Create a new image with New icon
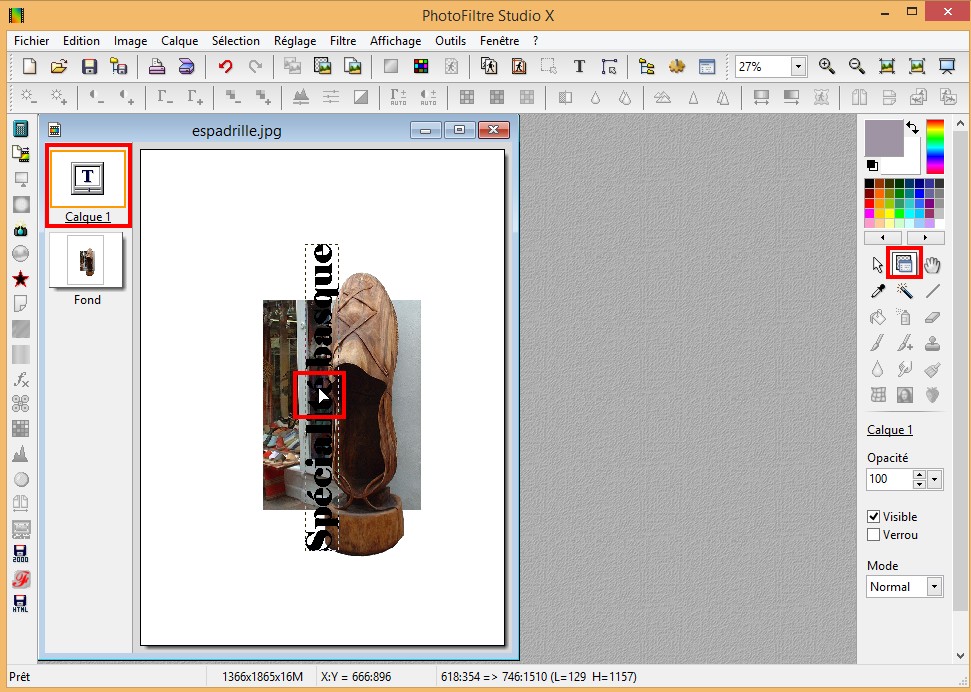 coord(29,66)
